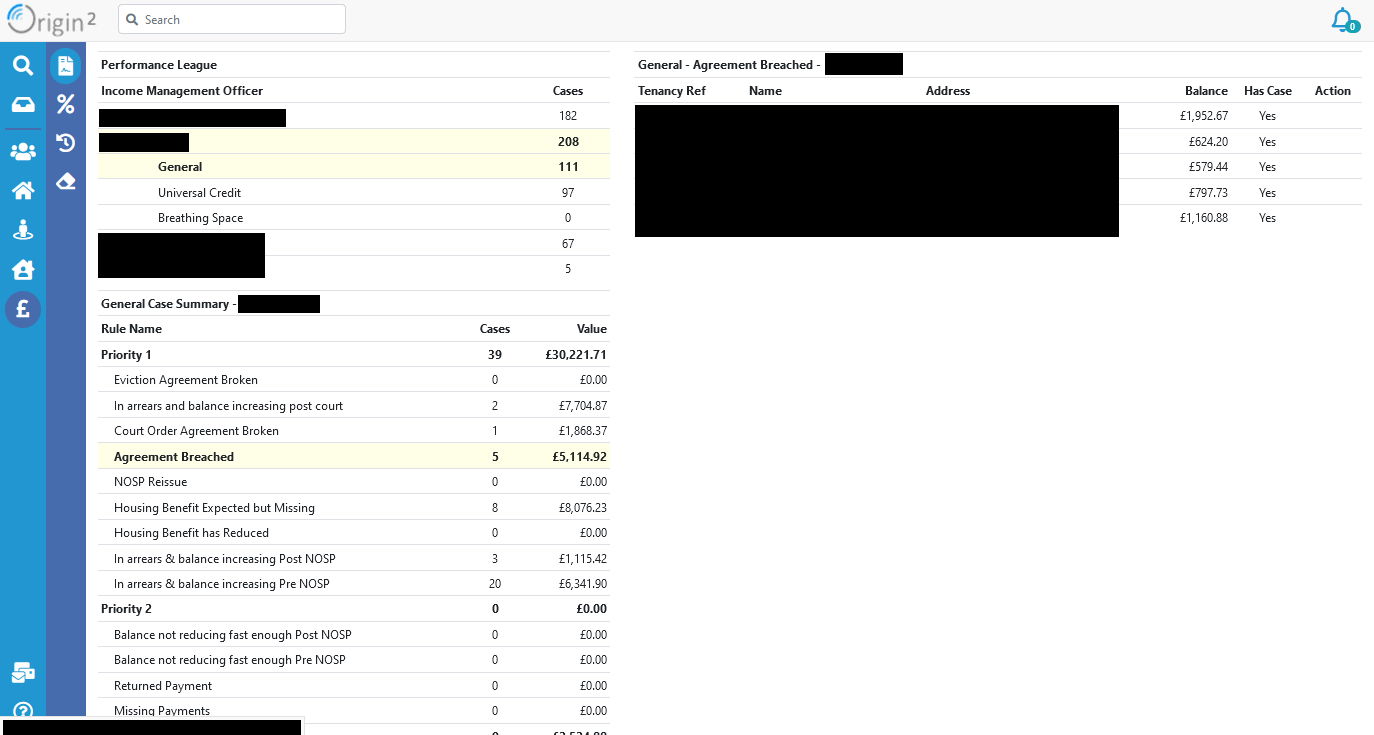Click the Cases header in Performance League
The height and width of the screenshot is (735, 1374).
[568, 91]
